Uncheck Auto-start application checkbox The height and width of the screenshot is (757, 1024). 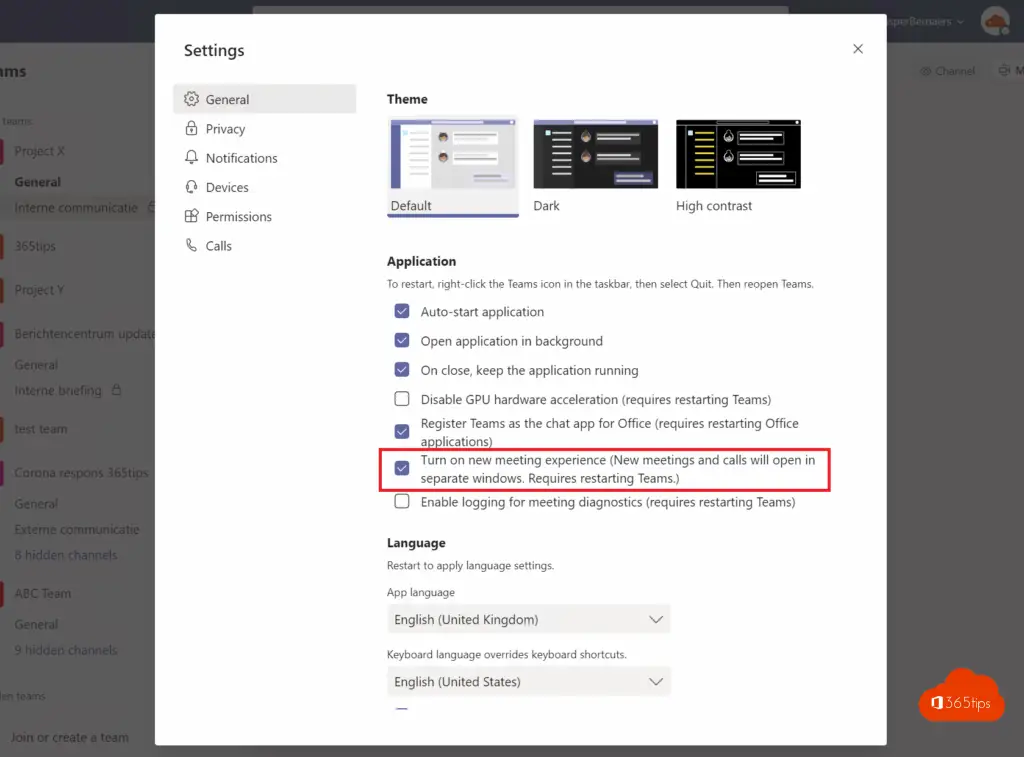(x=402, y=312)
